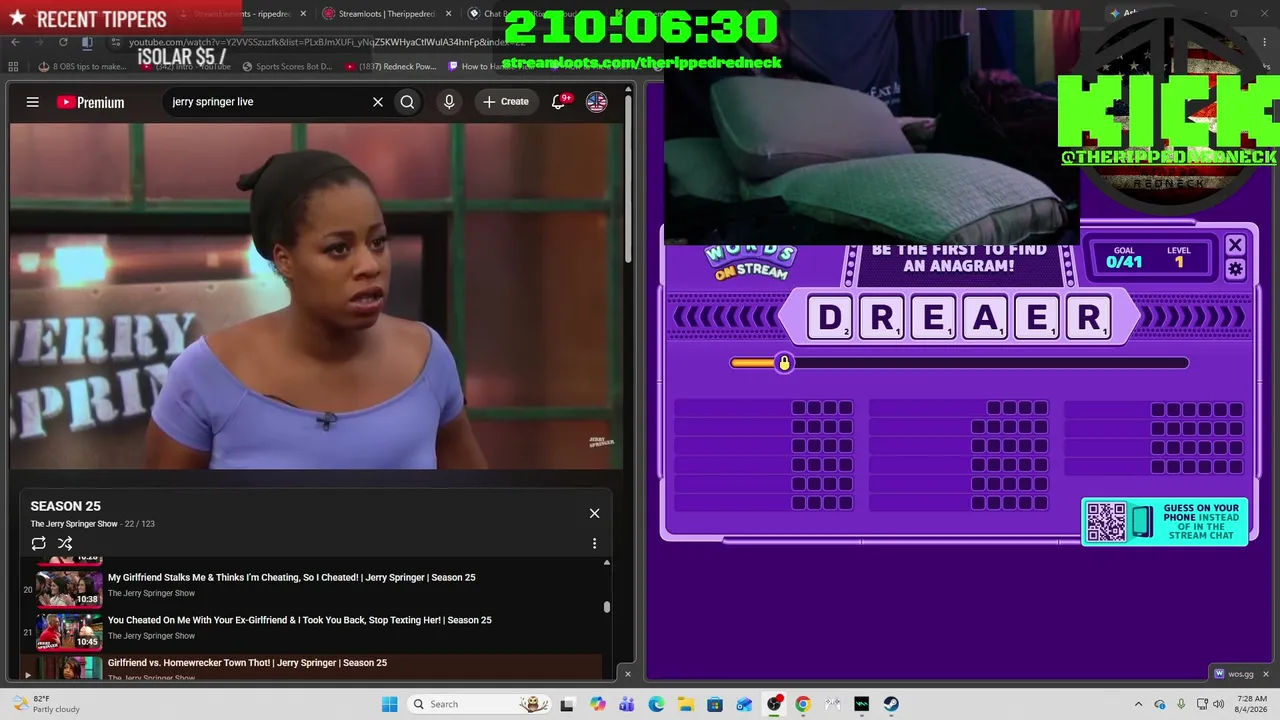Image resolution: width=1280 pixels, height=720 pixels.
Task: Click the letter A tile
Action: tap(985, 317)
